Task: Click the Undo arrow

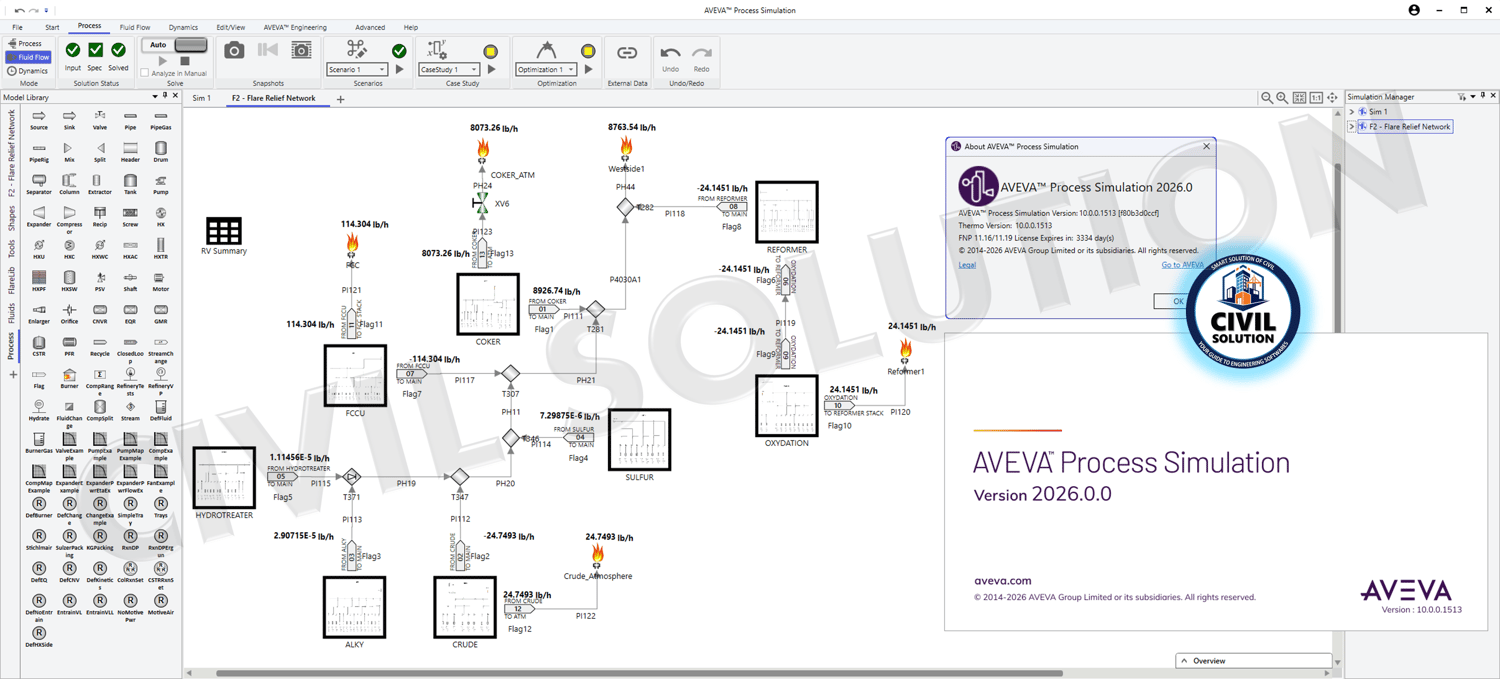Action: 670,53
